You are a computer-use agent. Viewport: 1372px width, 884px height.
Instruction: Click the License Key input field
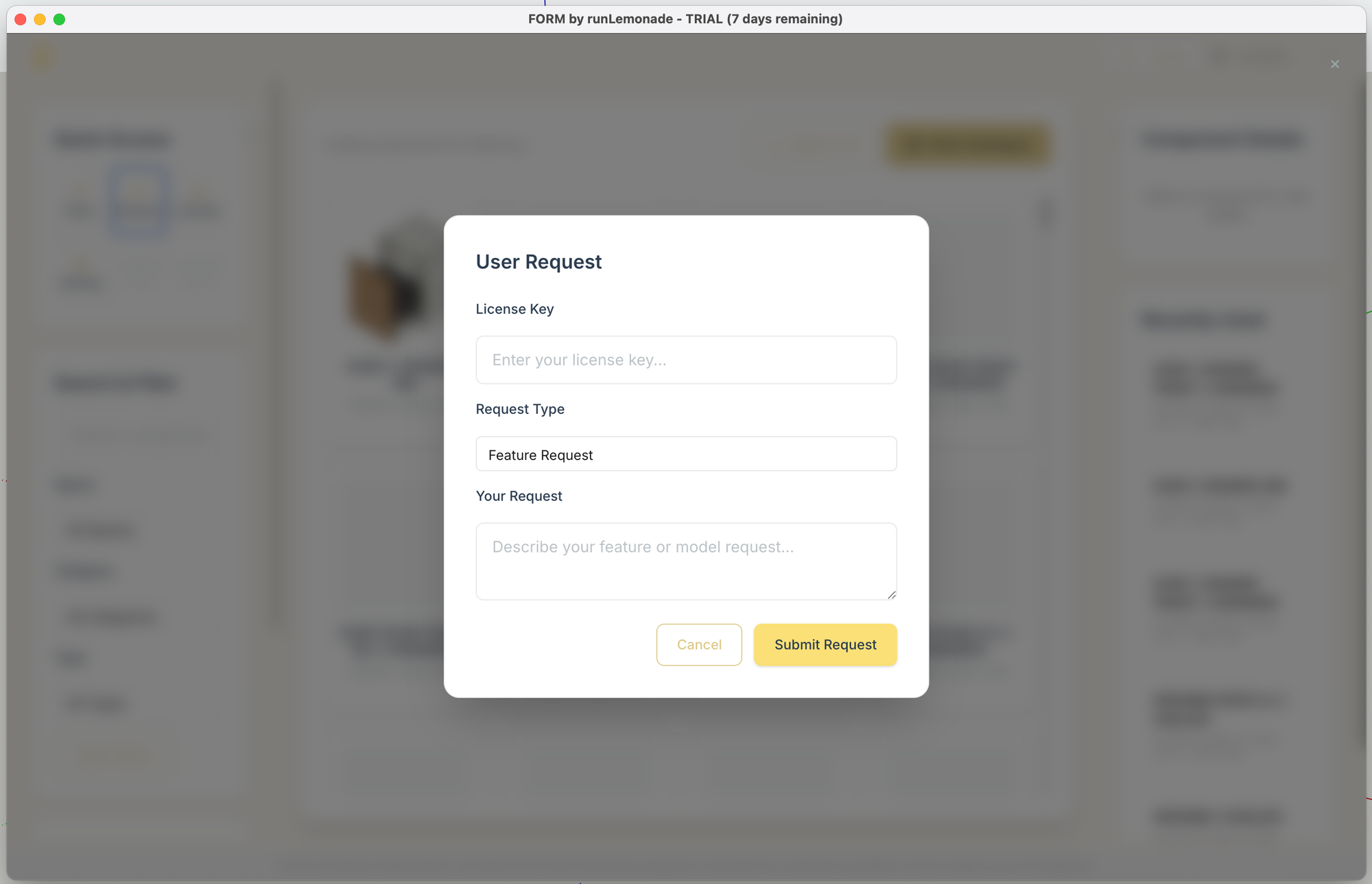[686, 360]
